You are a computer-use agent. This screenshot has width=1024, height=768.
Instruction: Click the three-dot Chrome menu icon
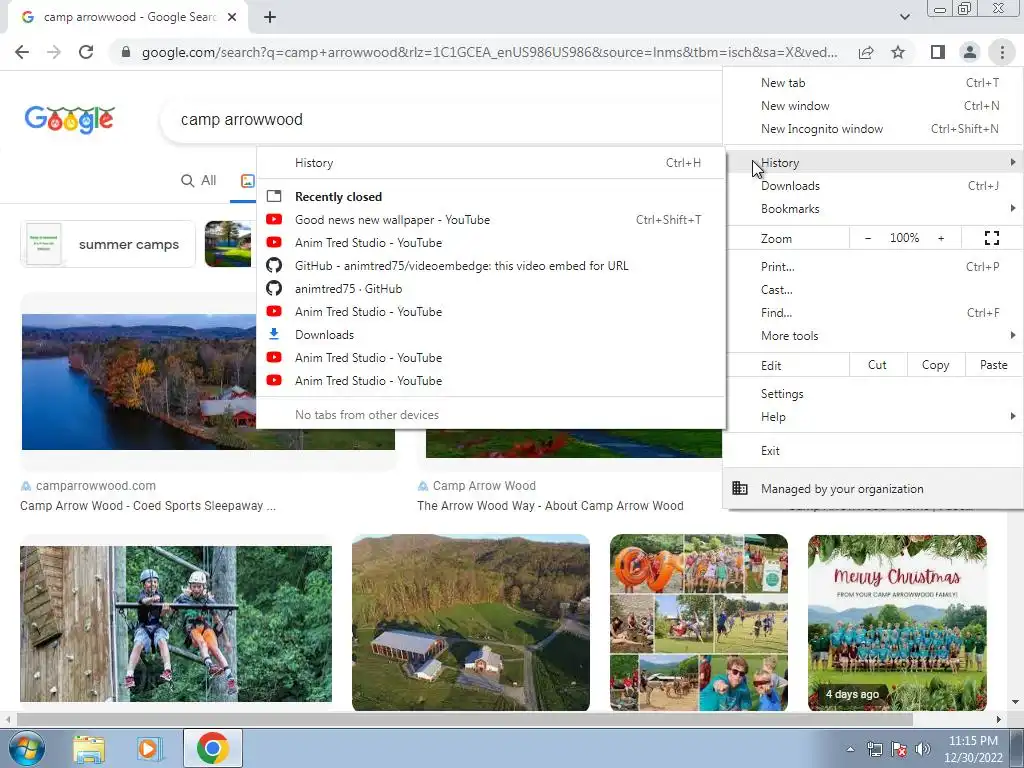point(1002,52)
